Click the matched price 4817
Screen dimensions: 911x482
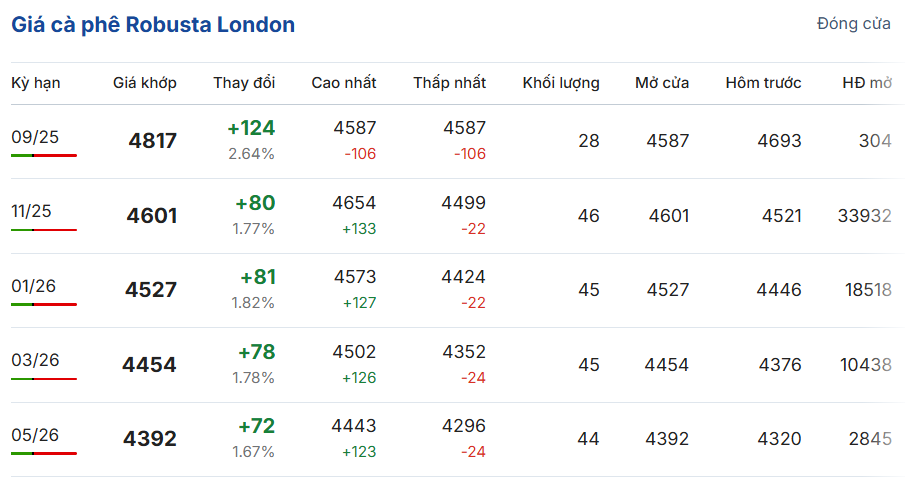point(152,141)
